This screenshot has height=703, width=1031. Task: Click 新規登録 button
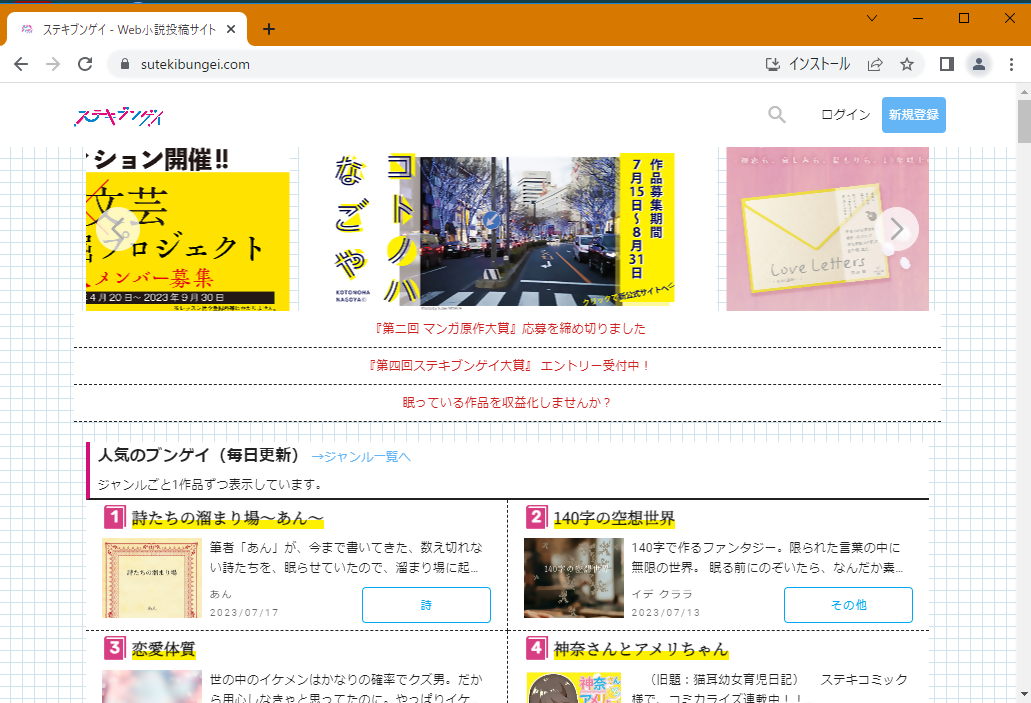tap(913, 114)
